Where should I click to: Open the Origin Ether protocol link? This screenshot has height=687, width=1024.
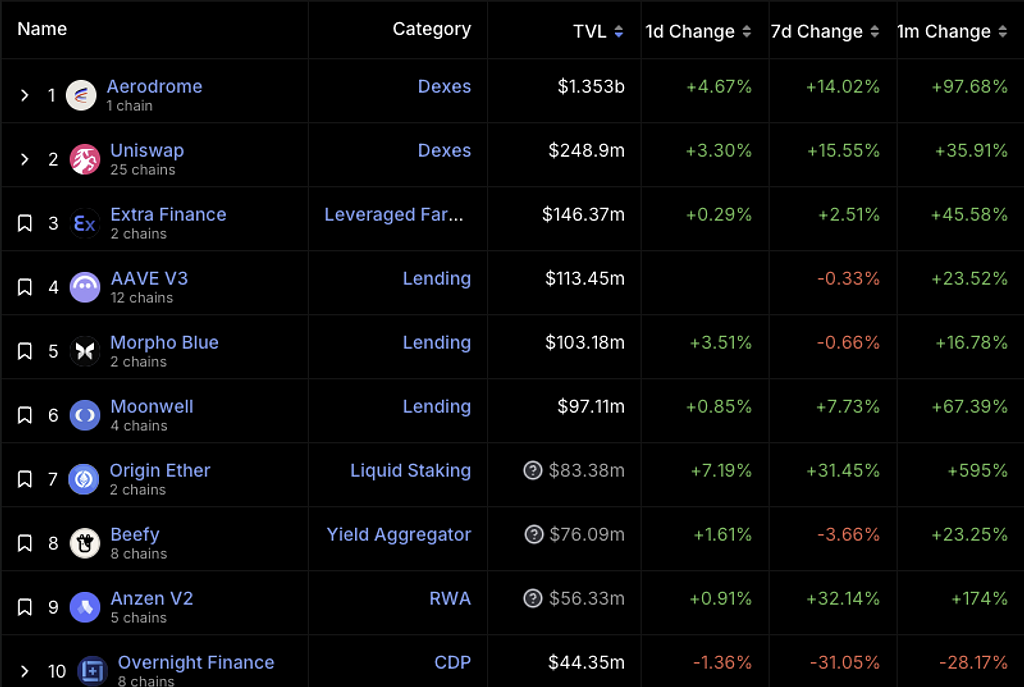click(160, 470)
